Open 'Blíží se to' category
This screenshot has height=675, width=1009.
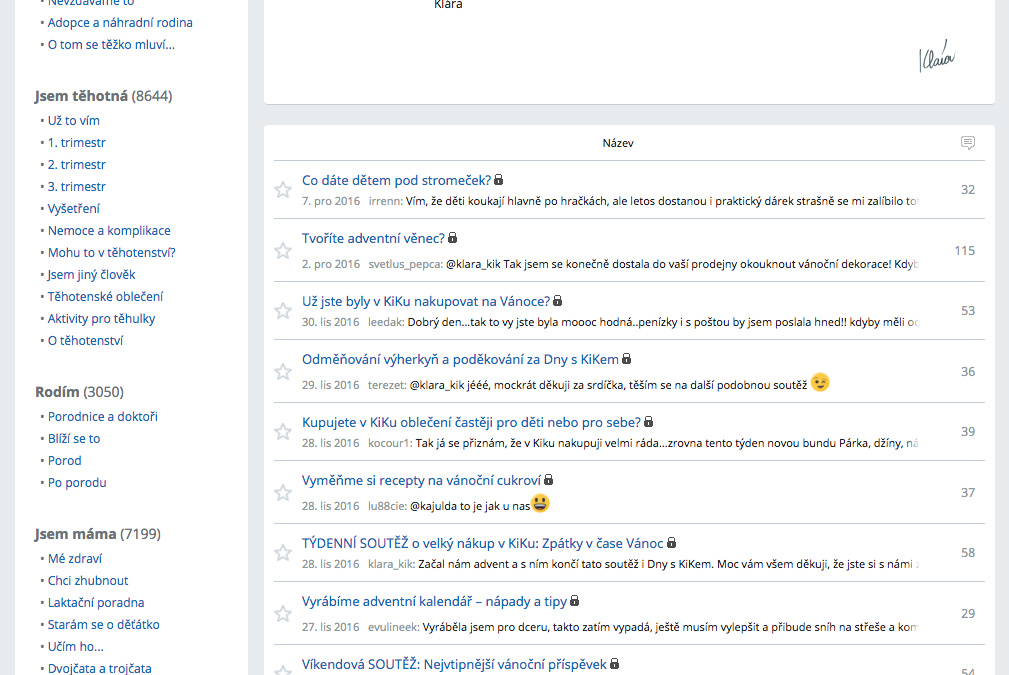click(x=74, y=438)
